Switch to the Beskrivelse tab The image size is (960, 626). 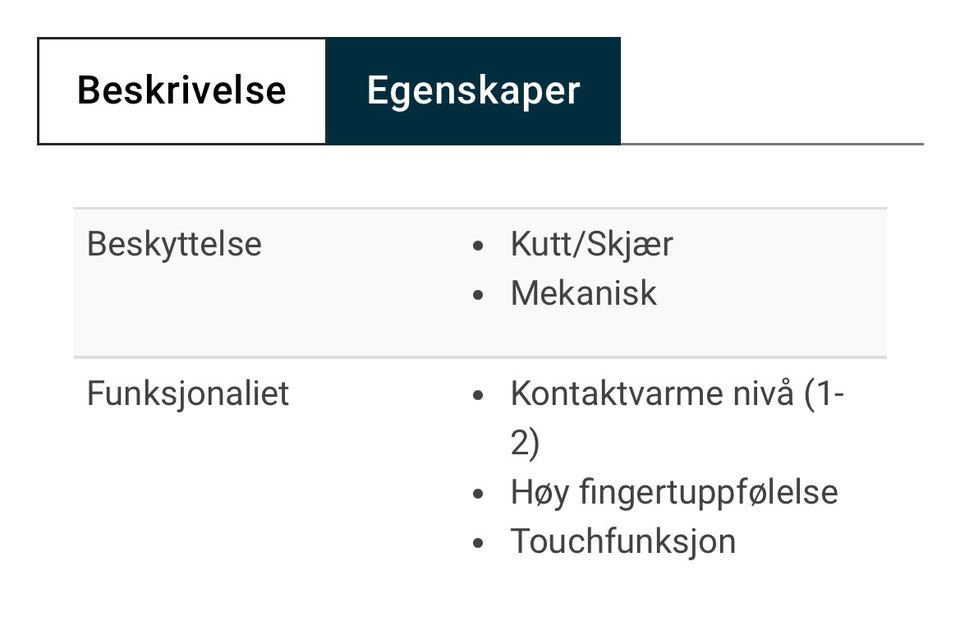[182, 91]
